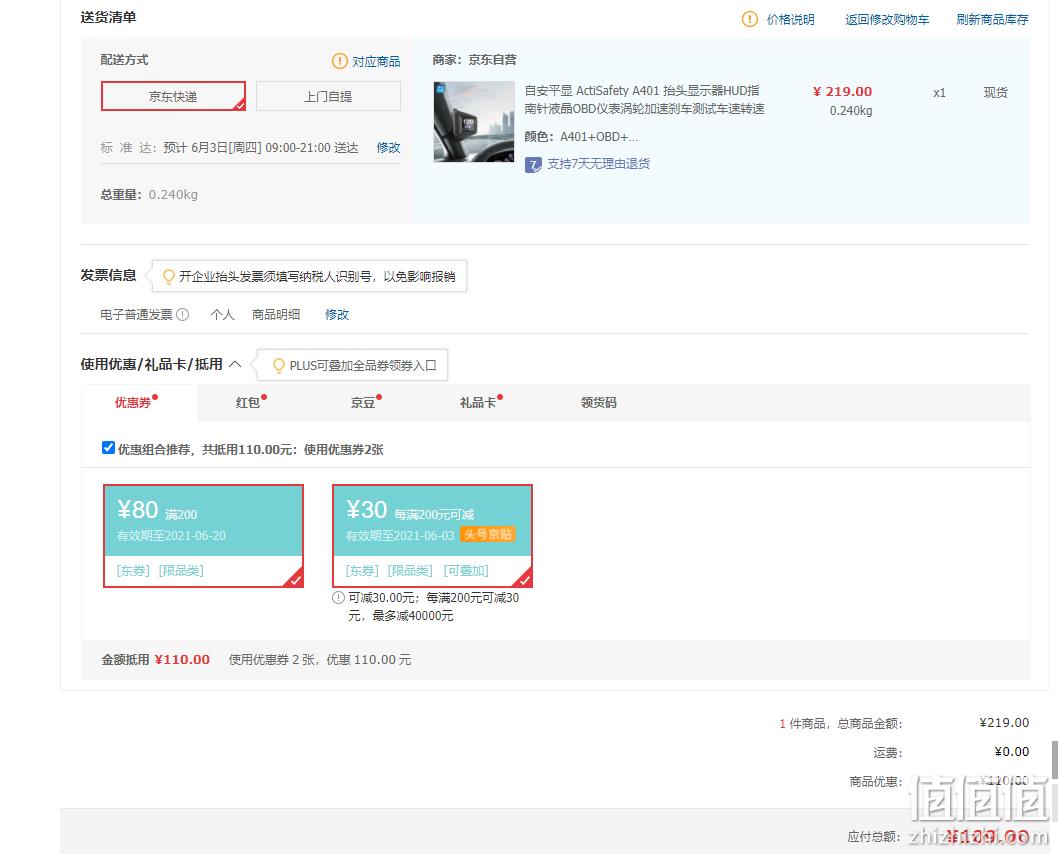Modify invoice info via 修改
Viewport: 1058px width, 854px height.
click(x=337, y=314)
